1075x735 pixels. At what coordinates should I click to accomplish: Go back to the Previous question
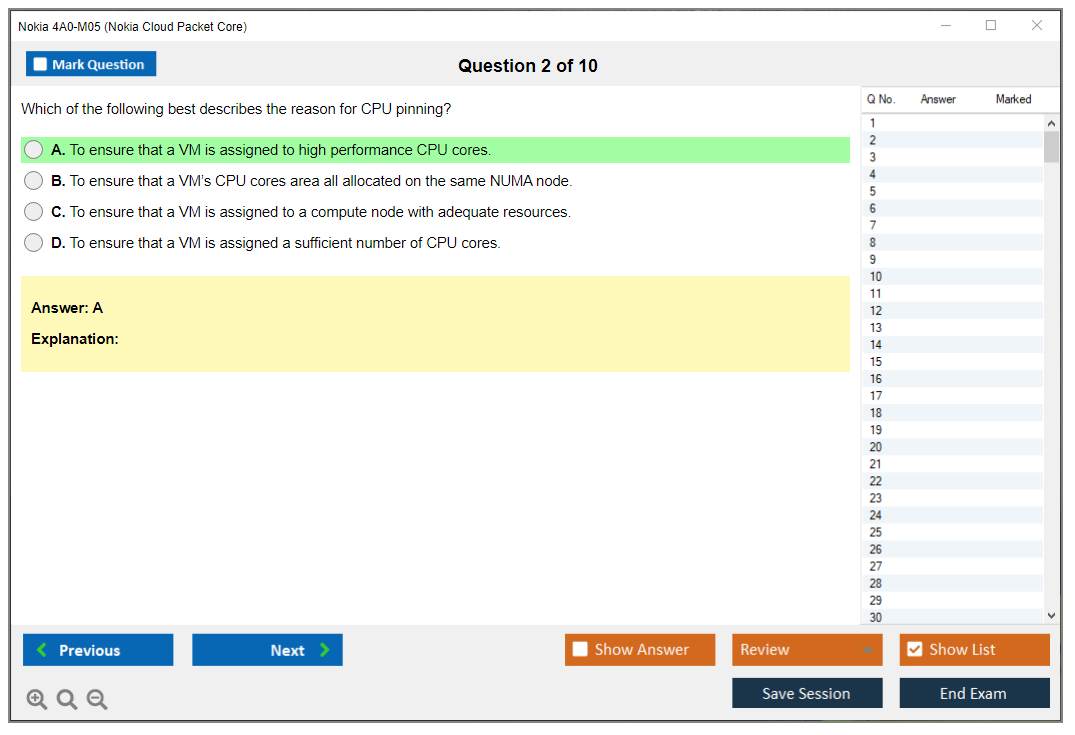[98, 650]
